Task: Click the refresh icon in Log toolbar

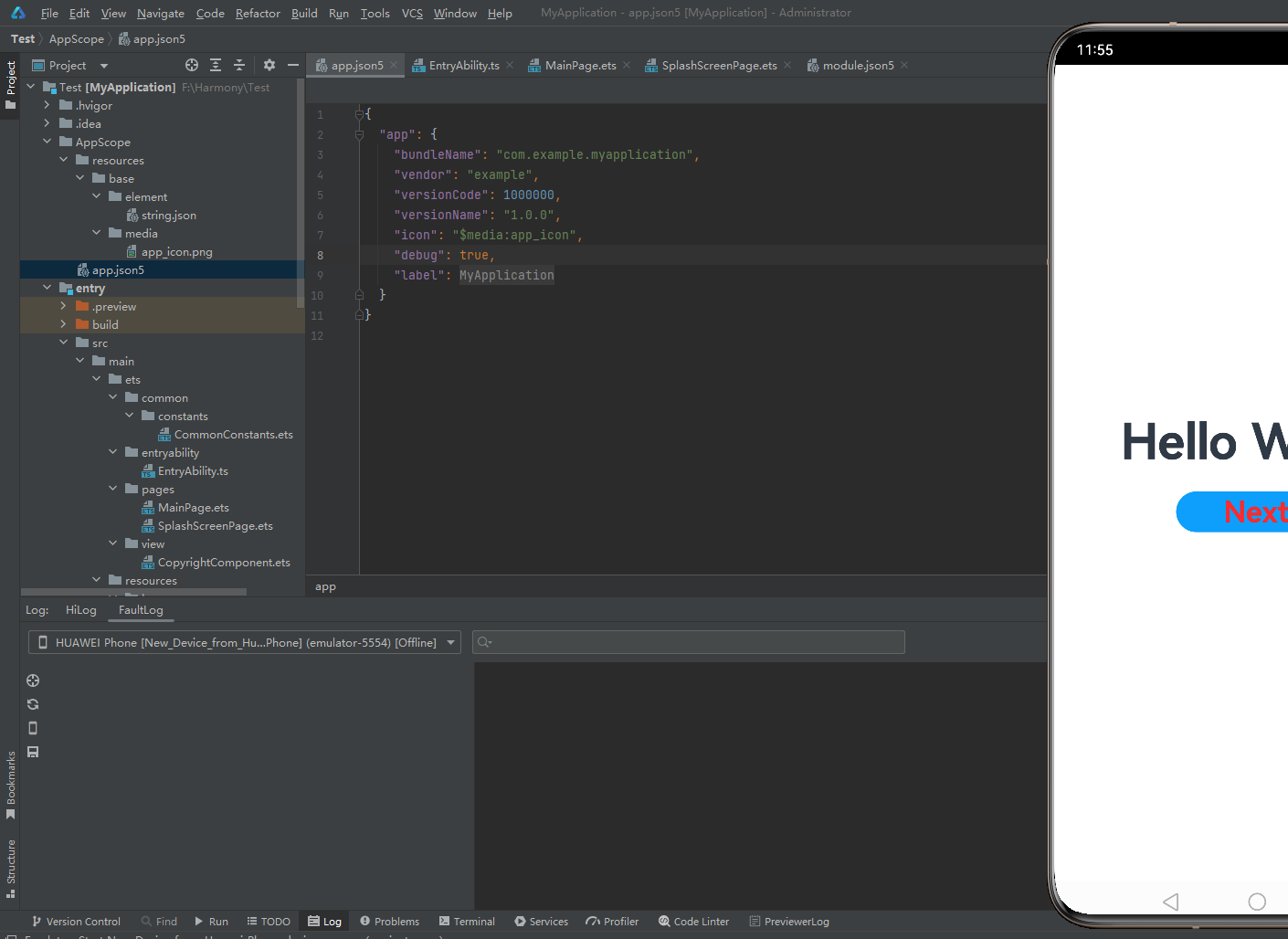Action: tap(33, 704)
